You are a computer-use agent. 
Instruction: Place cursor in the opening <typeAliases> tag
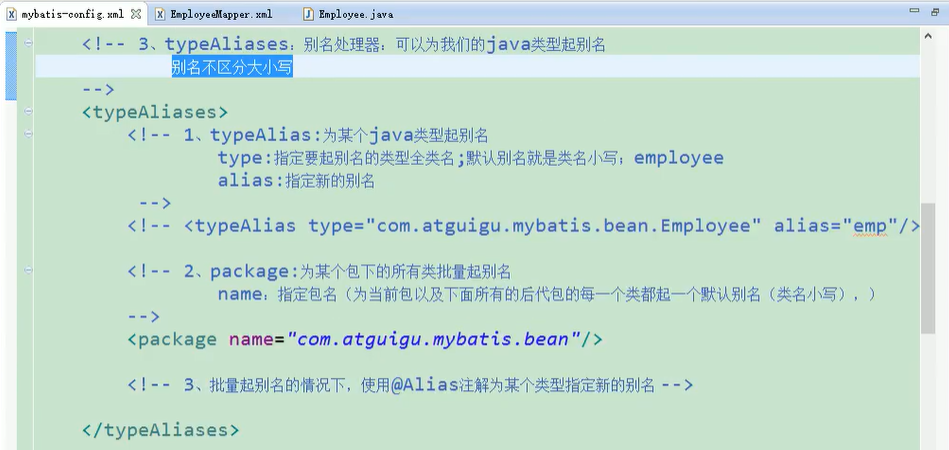coord(155,112)
